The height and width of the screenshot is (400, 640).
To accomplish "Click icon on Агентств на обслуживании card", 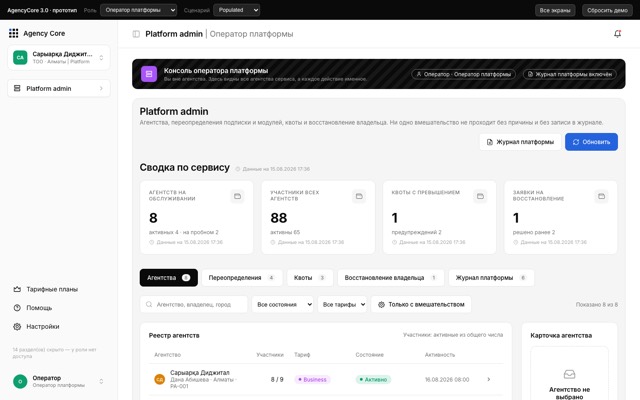I will click(x=237, y=196).
